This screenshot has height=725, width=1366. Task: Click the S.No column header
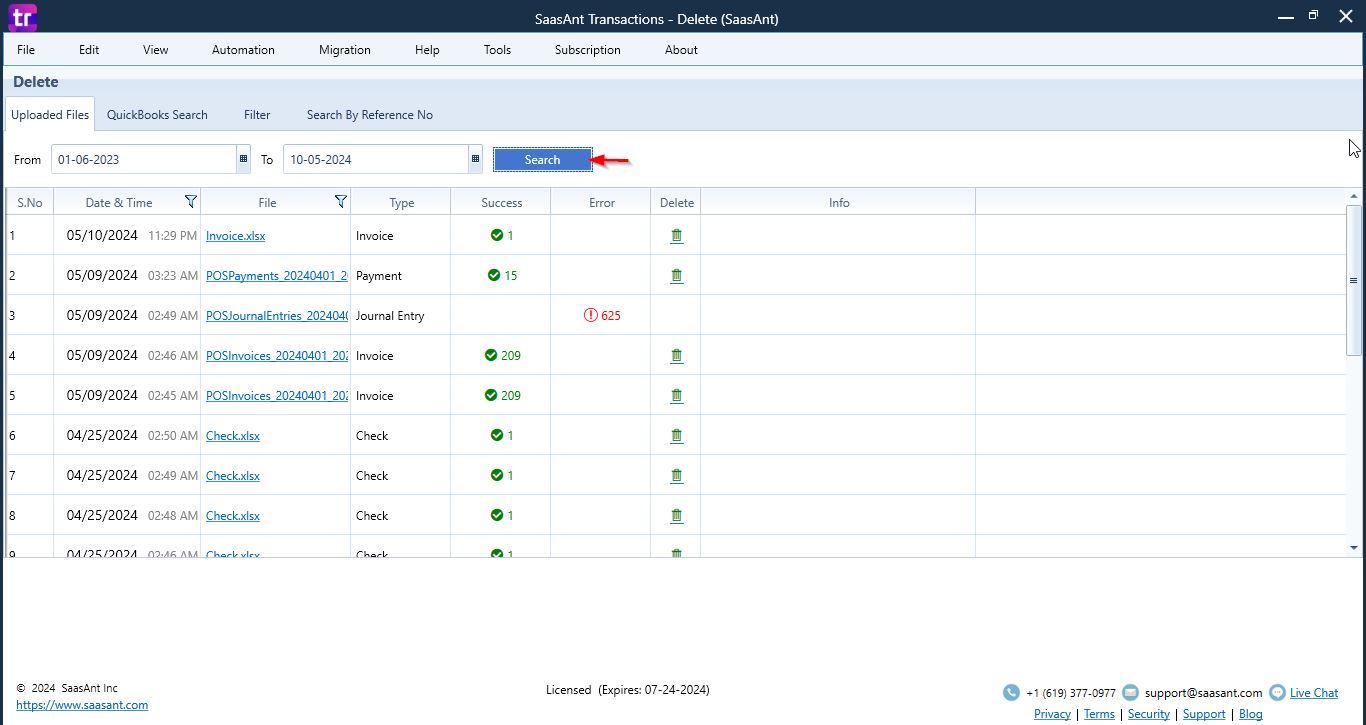coord(30,202)
